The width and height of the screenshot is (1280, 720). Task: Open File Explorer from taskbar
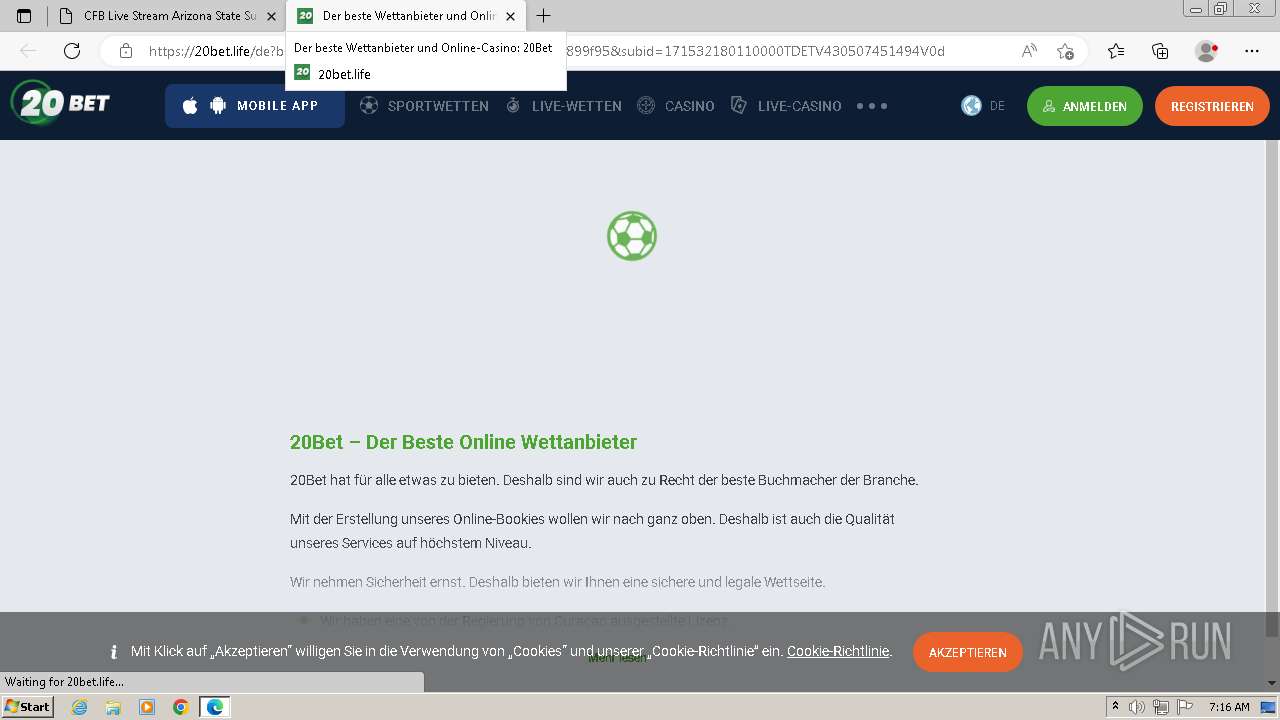[113, 707]
